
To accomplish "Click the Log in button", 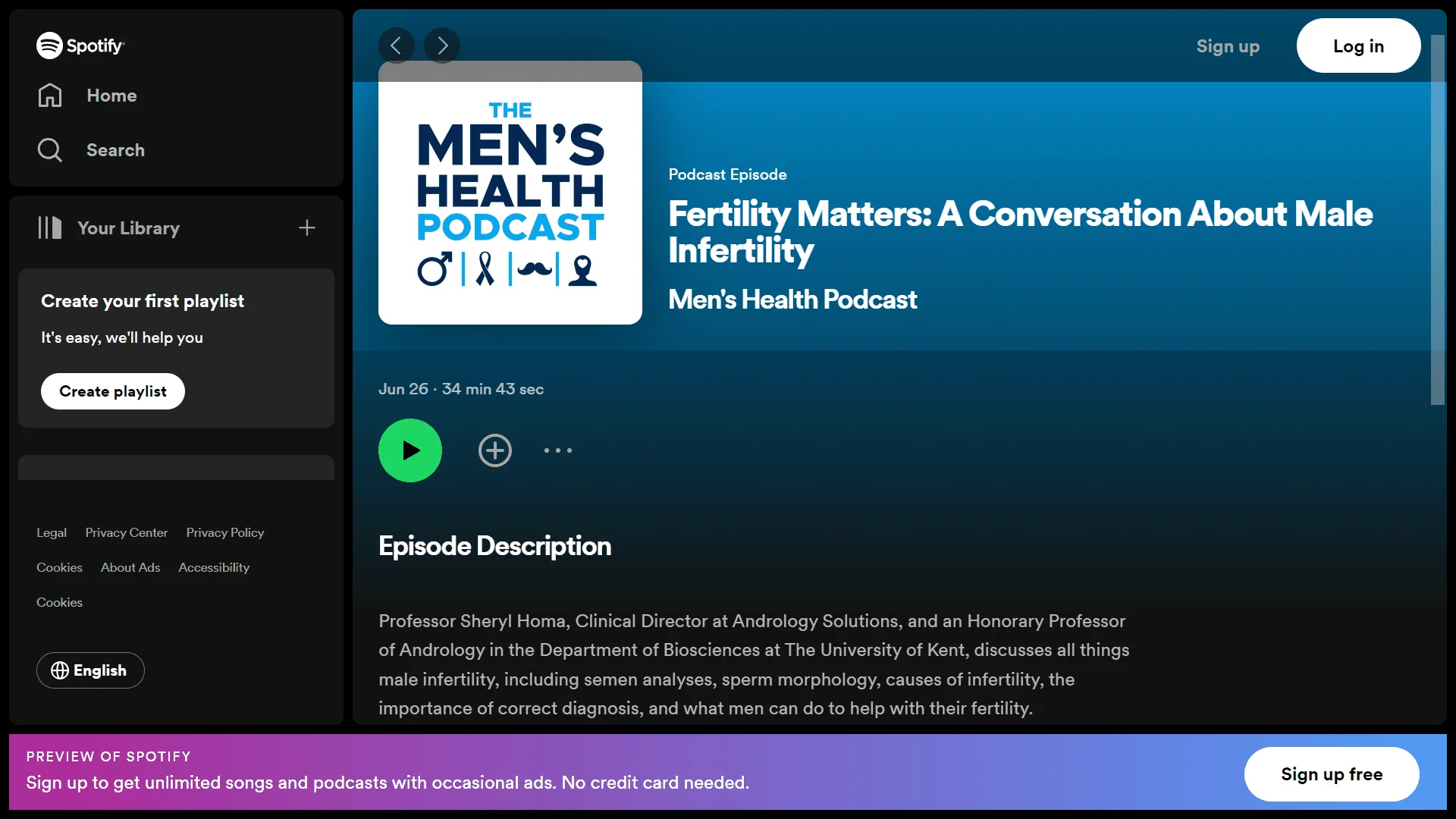I will pyautogui.click(x=1358, y=45).
